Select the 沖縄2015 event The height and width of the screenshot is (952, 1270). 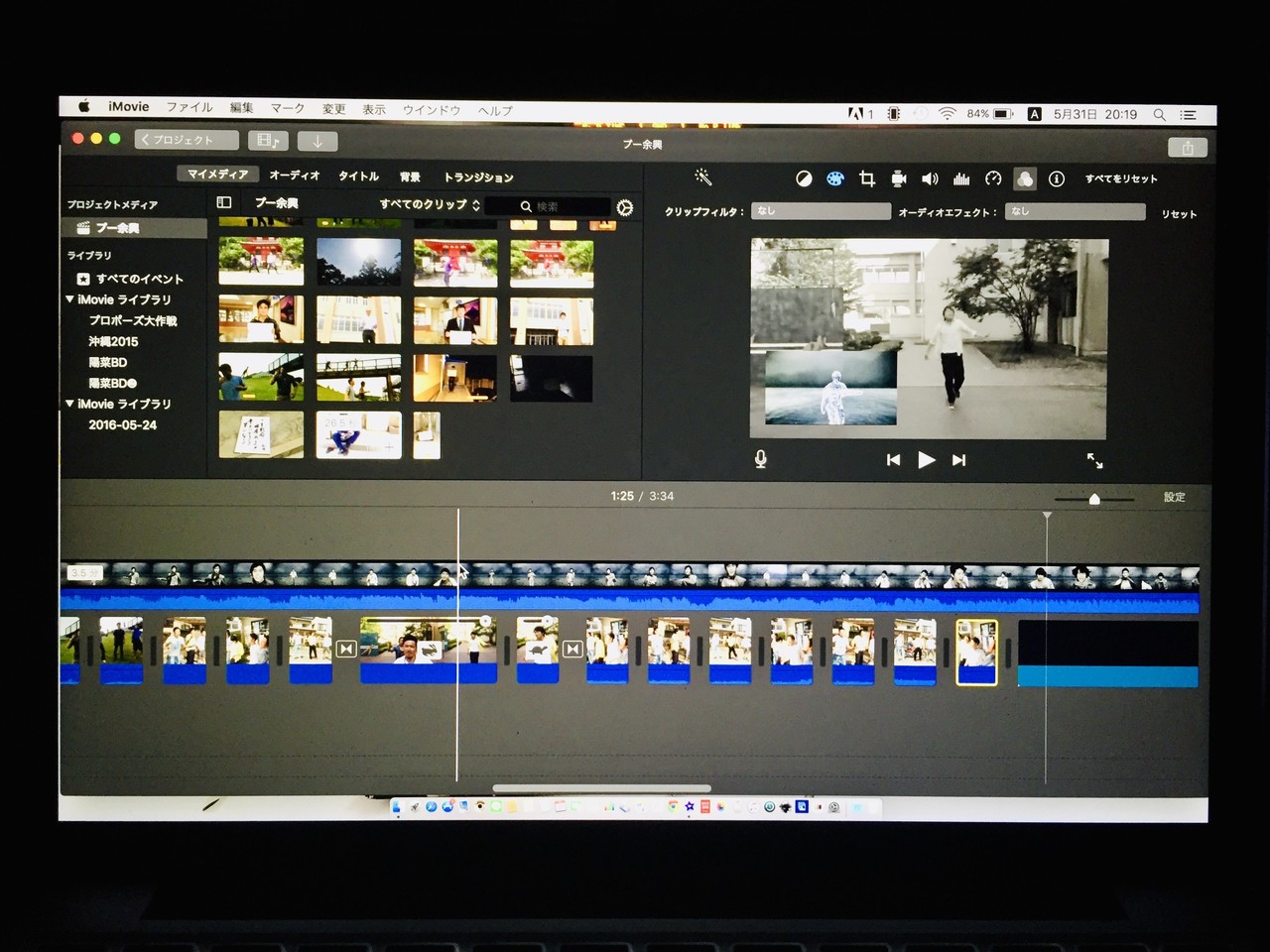coord(113,341)
